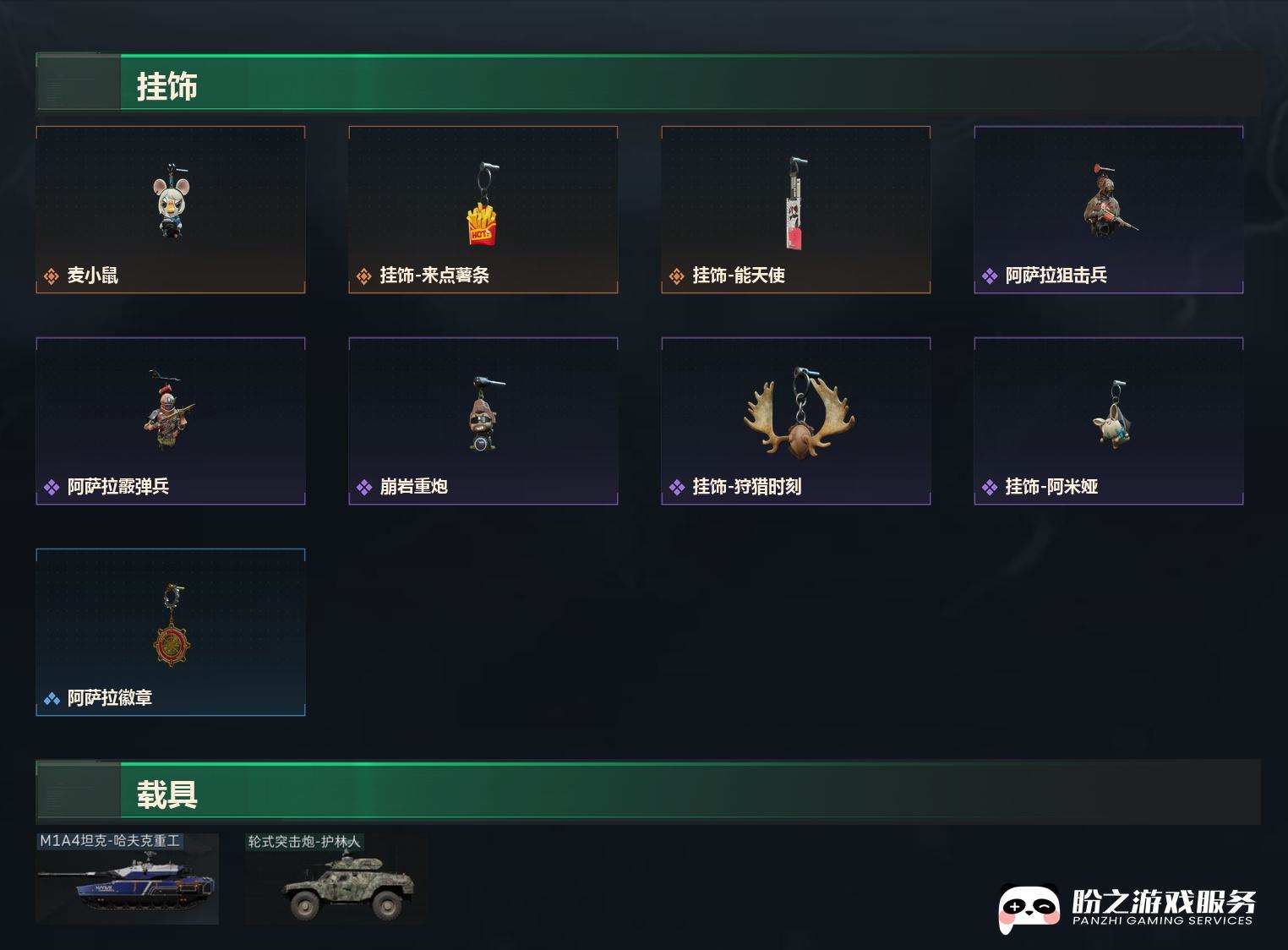The width and height of the screenshot is (1288, 950).
Task: Click the french fries charm icon
Action: (483, 205)
